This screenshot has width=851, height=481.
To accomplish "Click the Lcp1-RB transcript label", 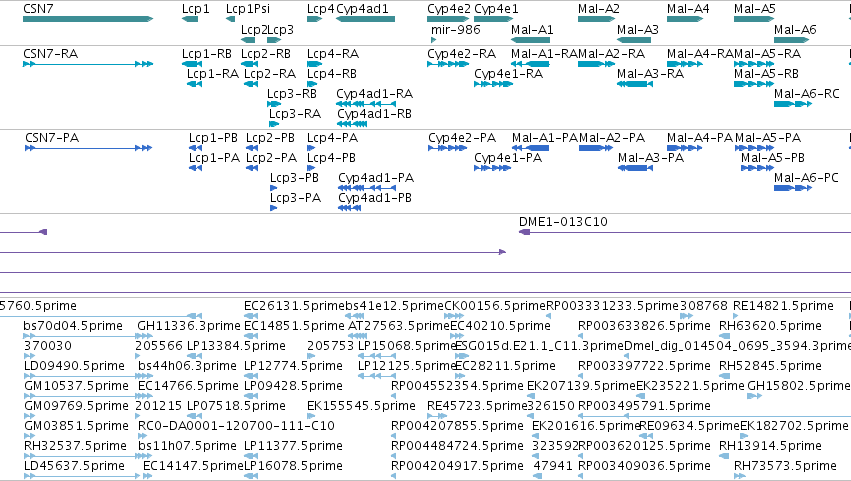I will pyautogui.click(x=207, y=54).
